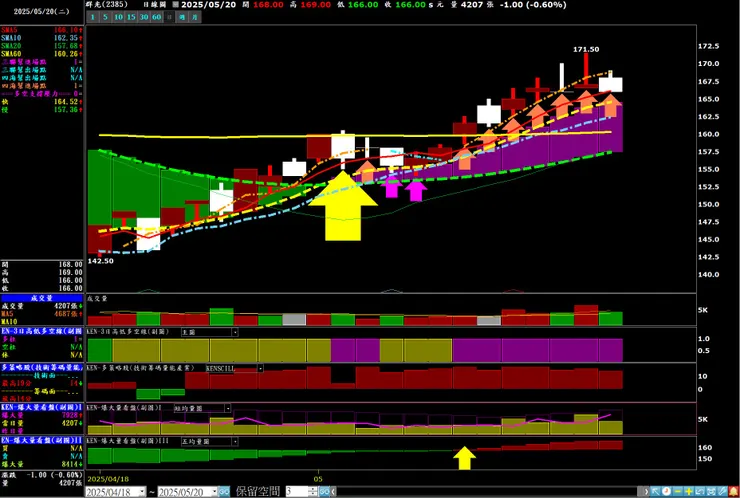740x498 pixels.
Task: Click the SMA60 legend entry
Action: tap(42, 54)
